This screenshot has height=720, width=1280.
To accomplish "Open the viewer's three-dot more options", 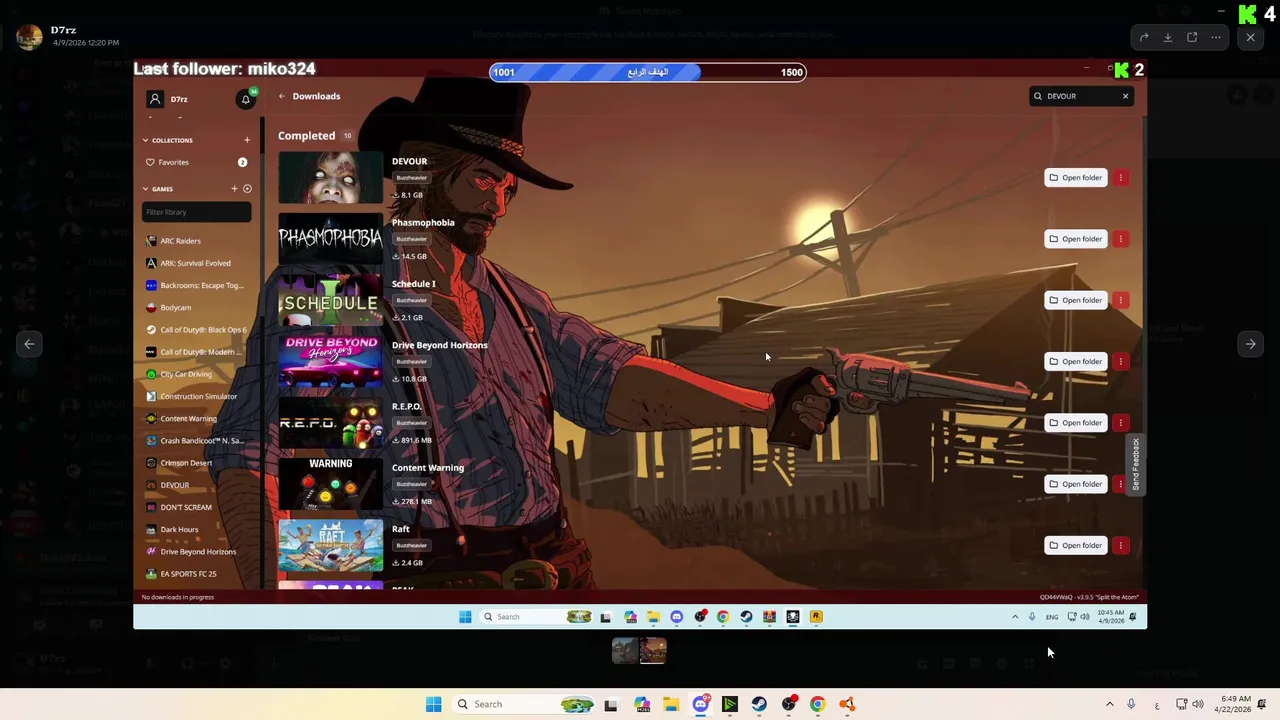I will tap(1216, 38).
